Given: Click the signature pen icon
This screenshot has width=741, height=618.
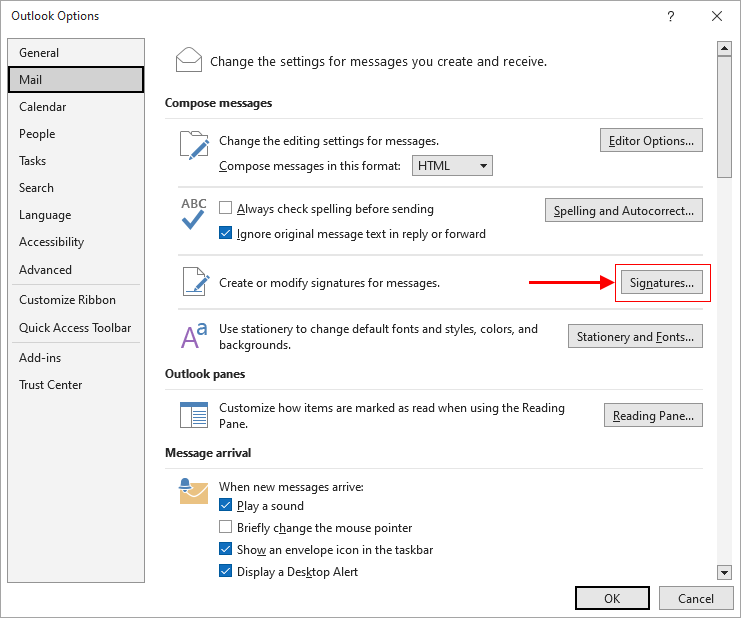Looking at the screenshot, I should point(193,282).
